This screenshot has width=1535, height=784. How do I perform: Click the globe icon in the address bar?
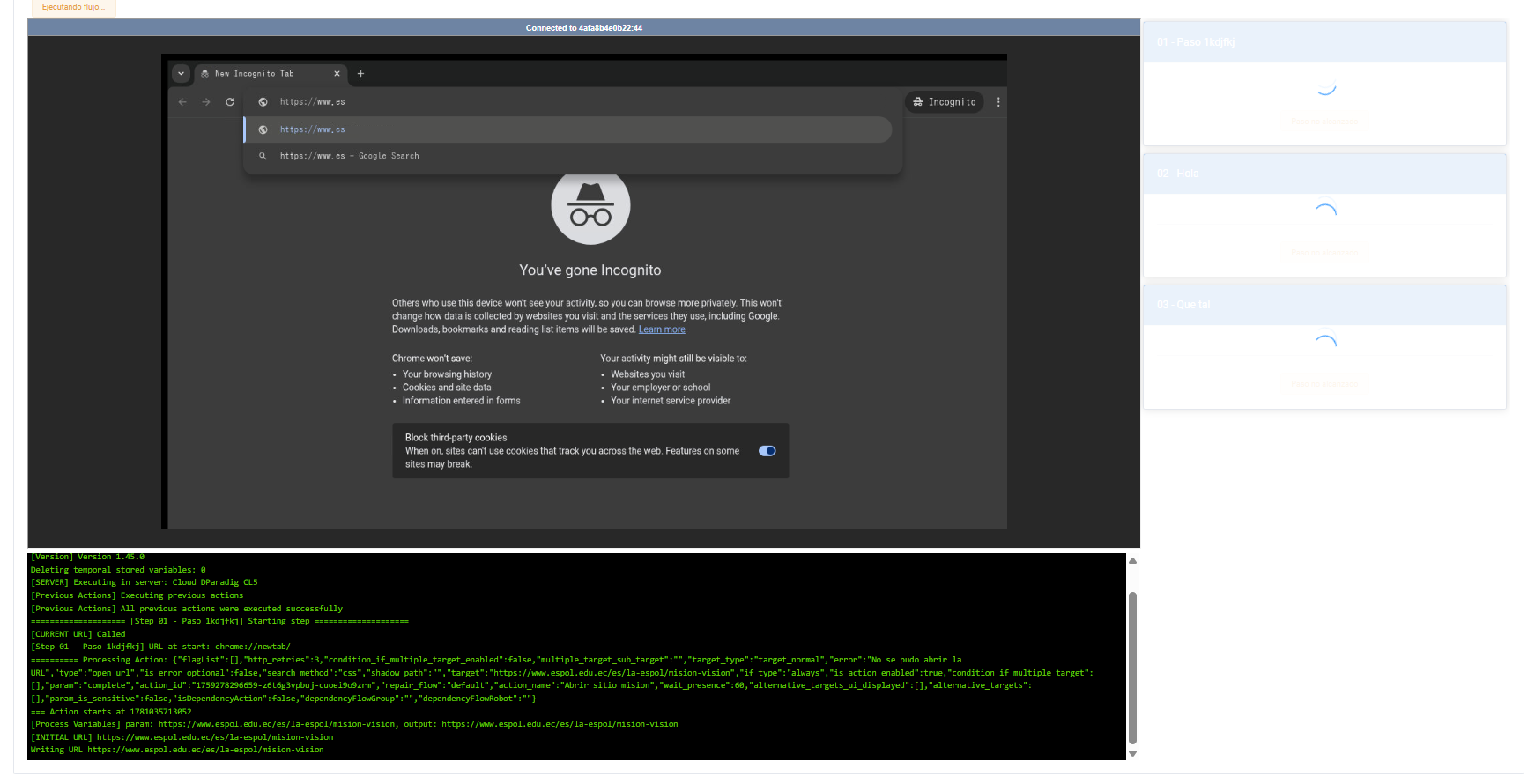[x=263, y=102]
